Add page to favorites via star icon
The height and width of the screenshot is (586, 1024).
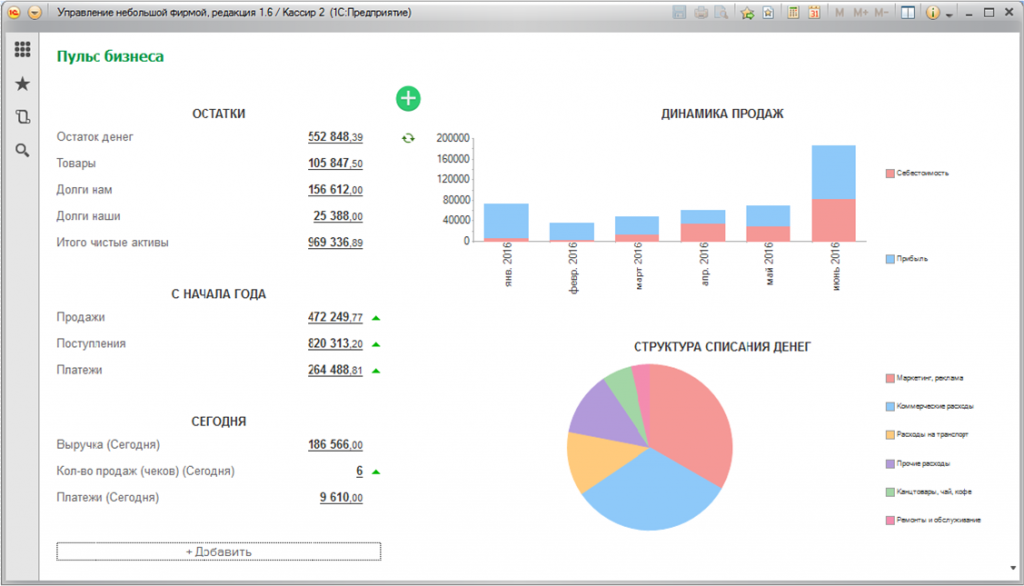click(747, 13)
